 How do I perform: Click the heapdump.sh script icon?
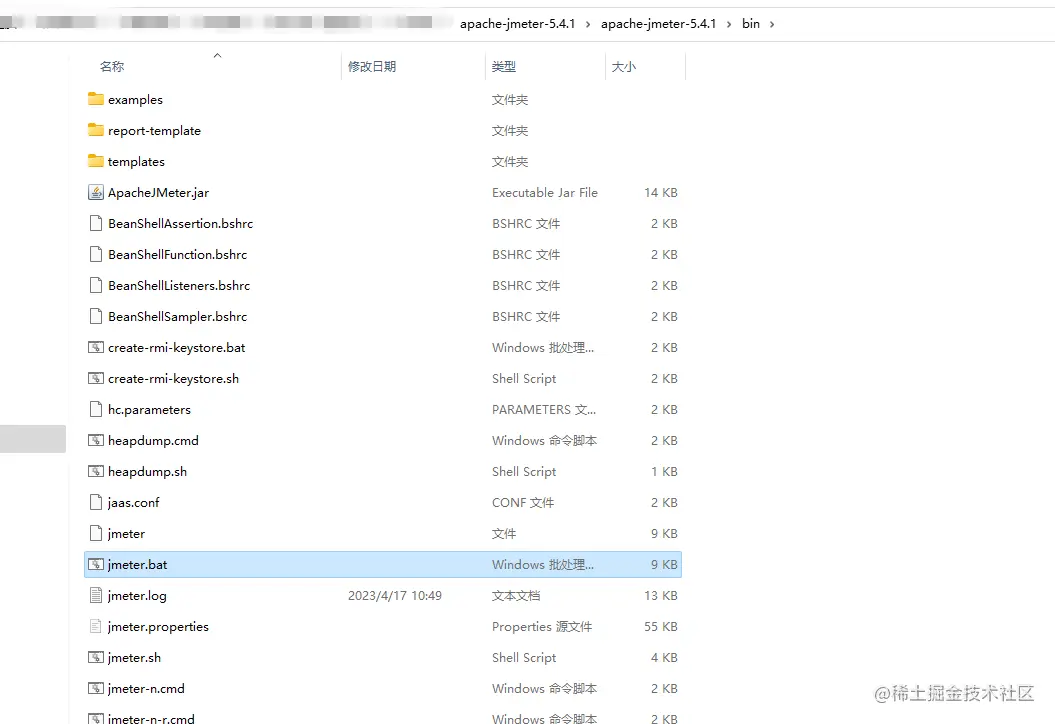pos(96,471)
